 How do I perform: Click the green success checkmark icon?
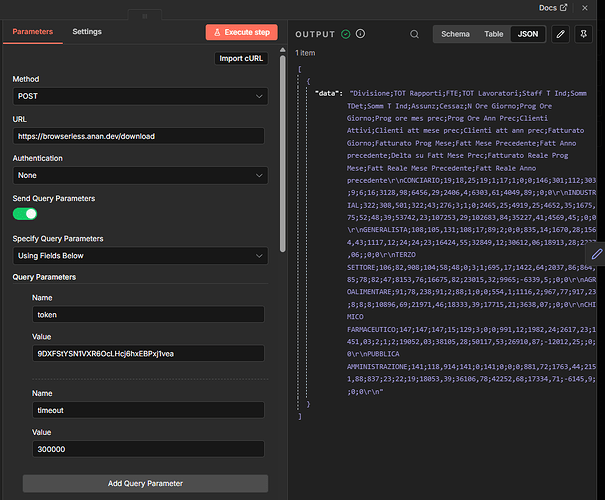click(x=346, y=34)
